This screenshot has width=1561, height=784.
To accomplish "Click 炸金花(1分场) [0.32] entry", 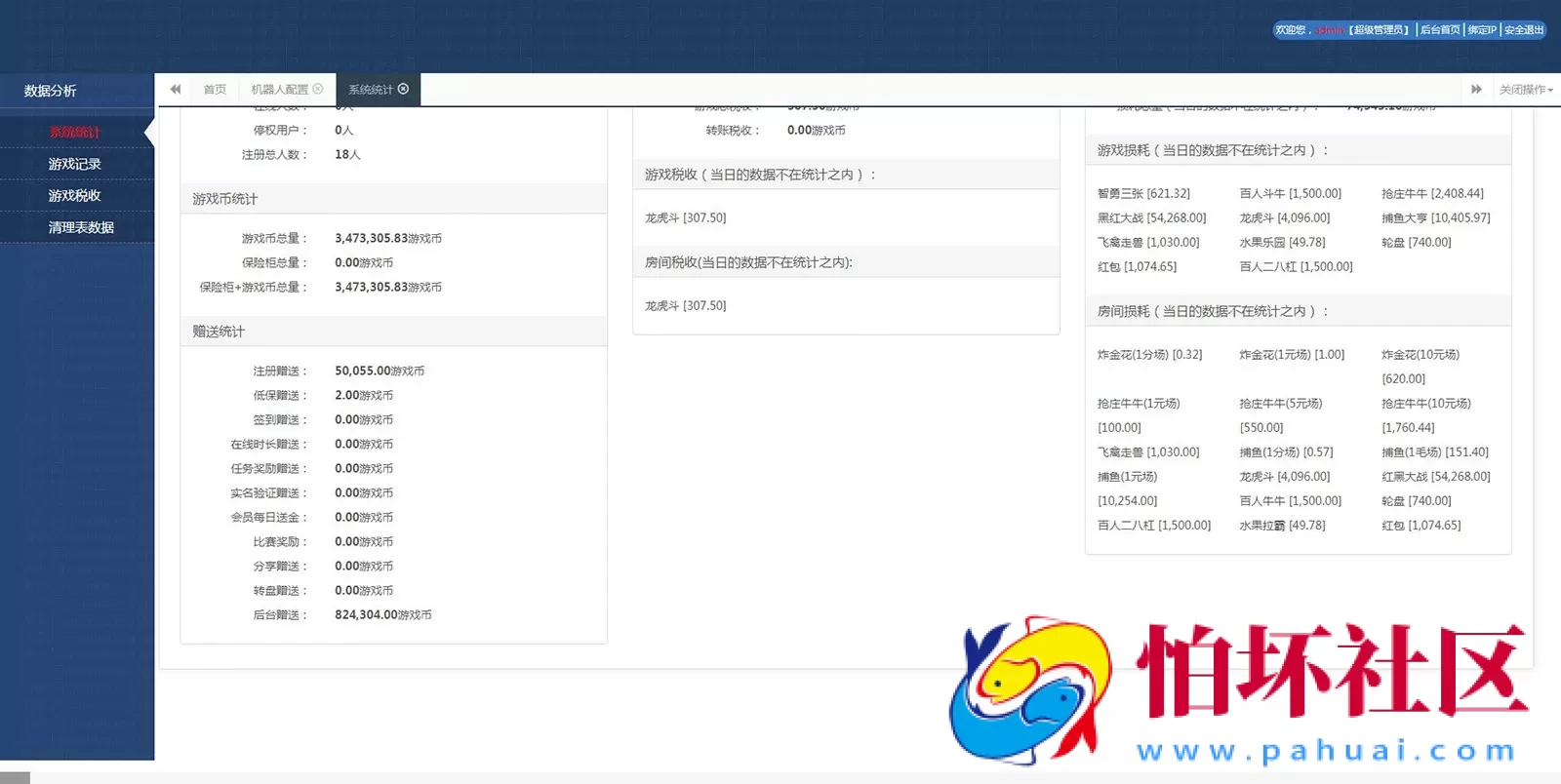I will [x=1150, y=354].
